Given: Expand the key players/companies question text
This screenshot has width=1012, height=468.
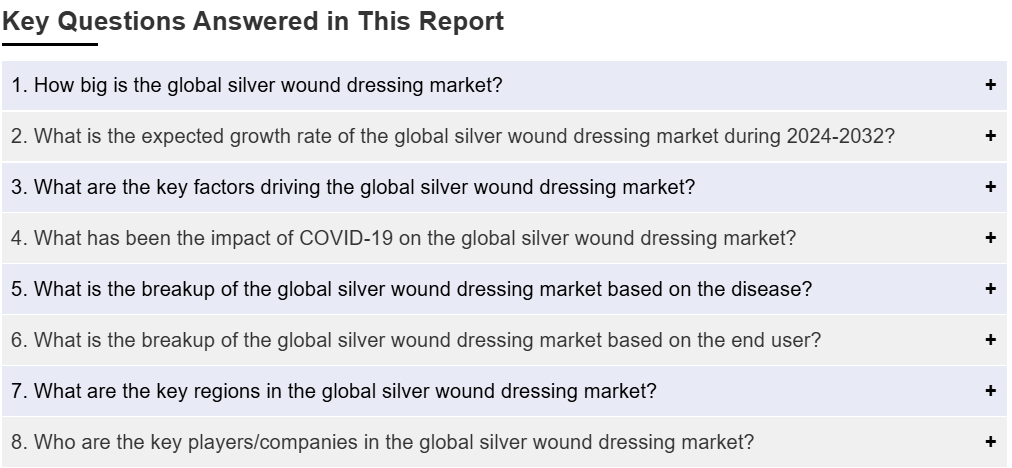Looking at the screenshot, I should click(382, 442).
